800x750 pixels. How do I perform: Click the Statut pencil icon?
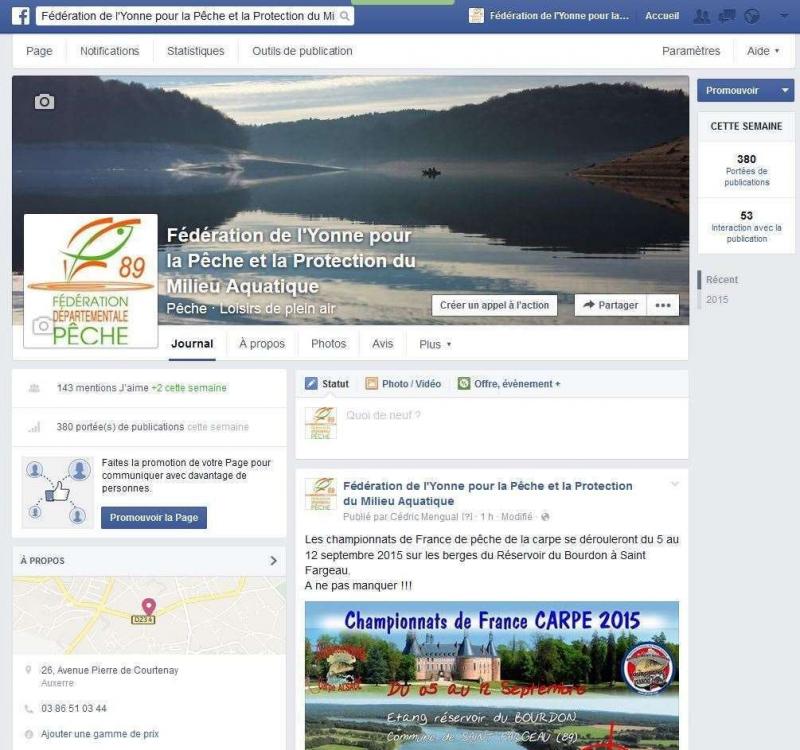click(x=311, y=384)
